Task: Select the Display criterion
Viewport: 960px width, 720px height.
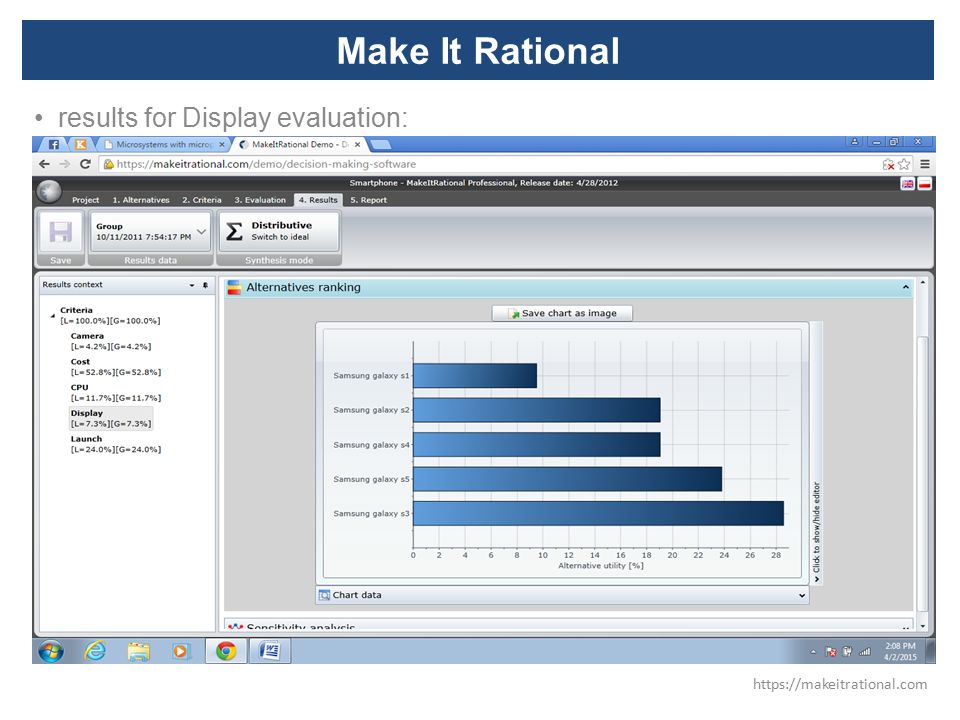Action: (x=111, y=418)
